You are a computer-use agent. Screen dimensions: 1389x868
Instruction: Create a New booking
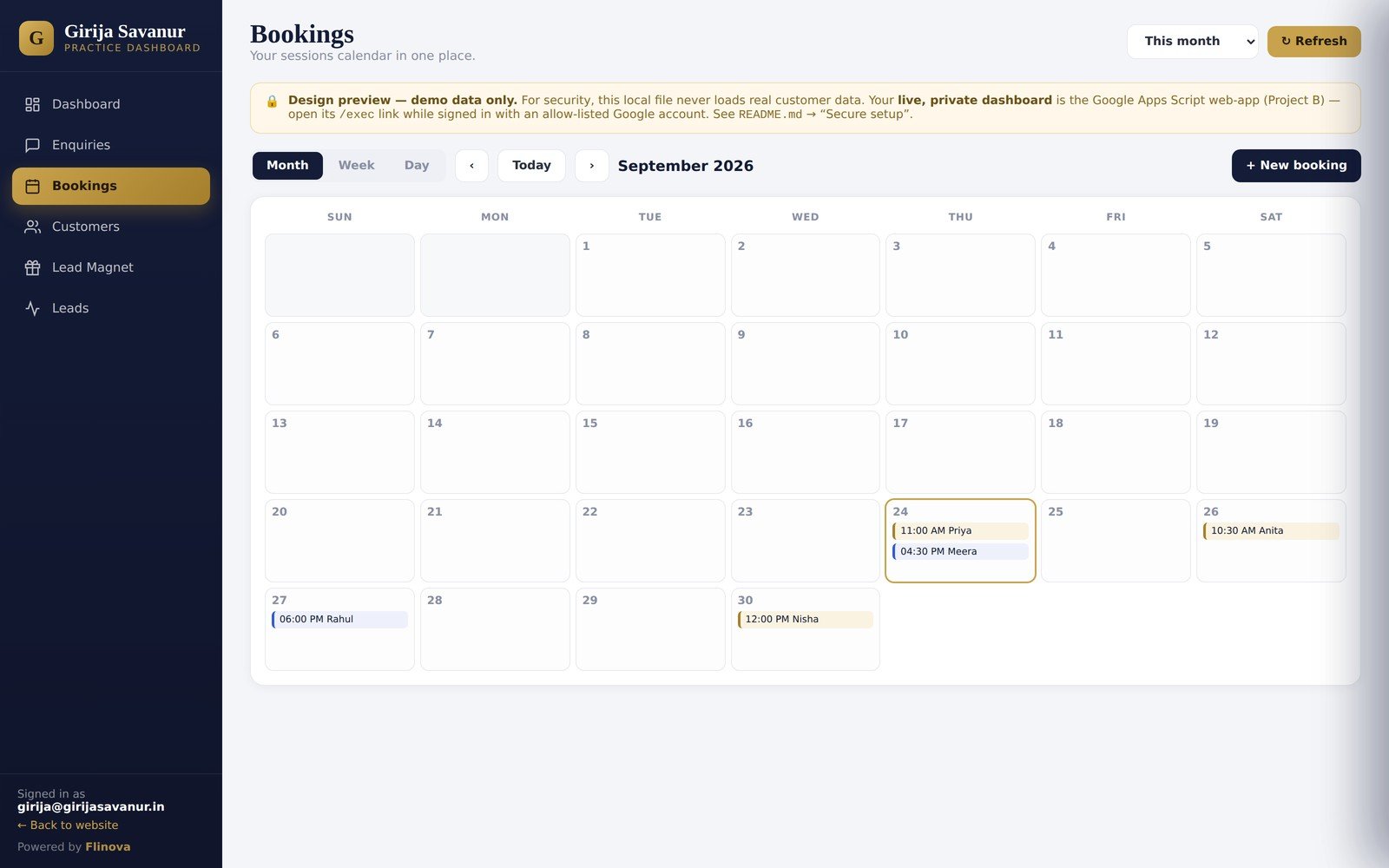(x=1296, y=166)
